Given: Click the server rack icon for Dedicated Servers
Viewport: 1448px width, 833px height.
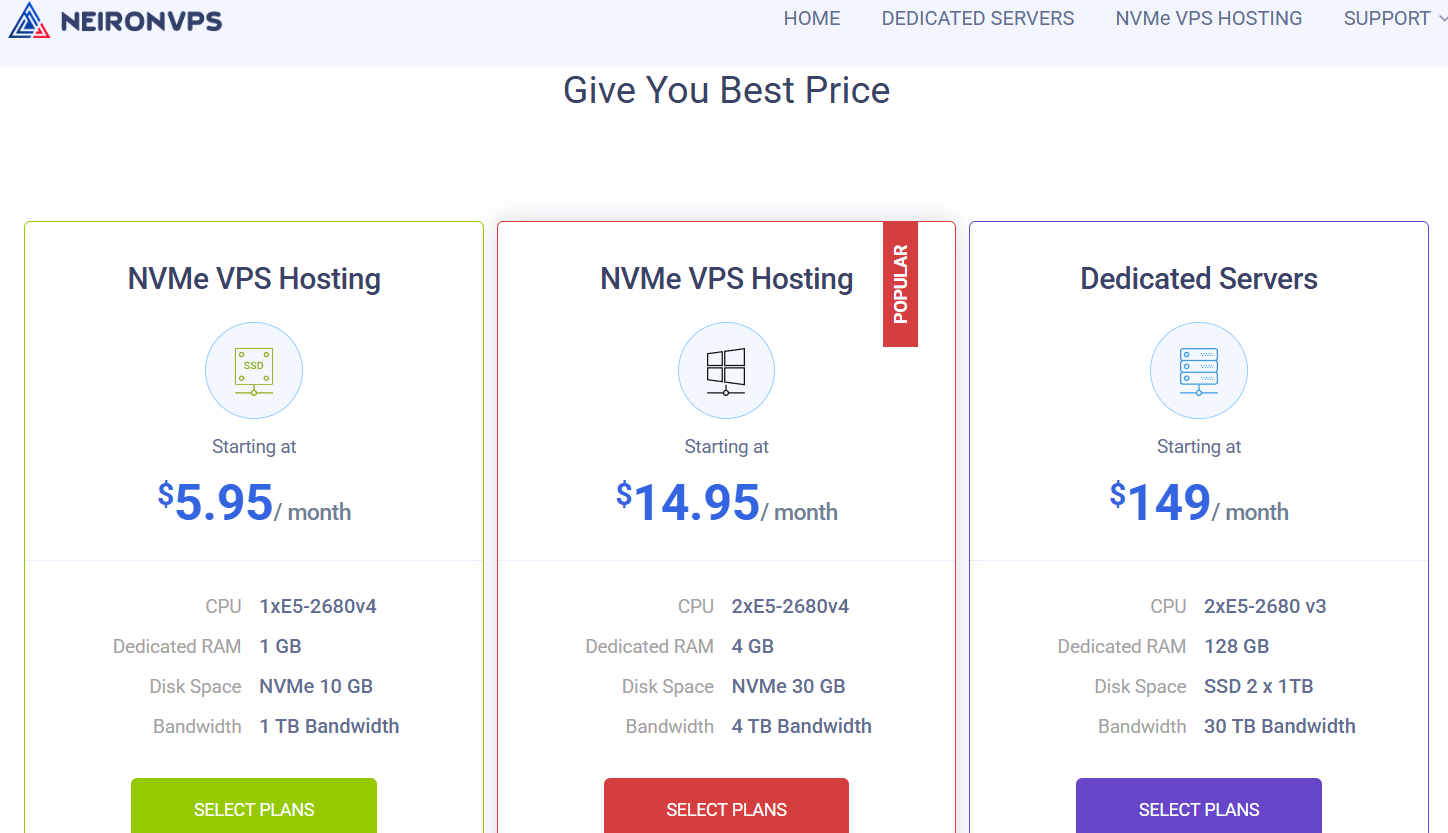Looking at the screenshot, I should pyautogui.click(x=1198, y=370).
